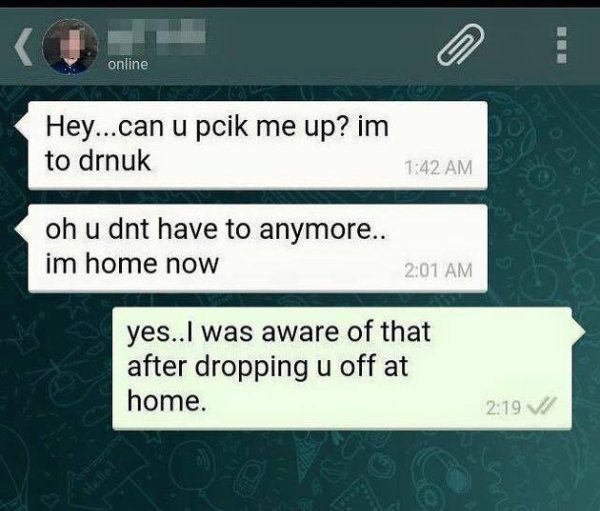Select the "yes..I was aware" reply bubble
This screenshot has width=600, height=511.
tap(342, 368)
